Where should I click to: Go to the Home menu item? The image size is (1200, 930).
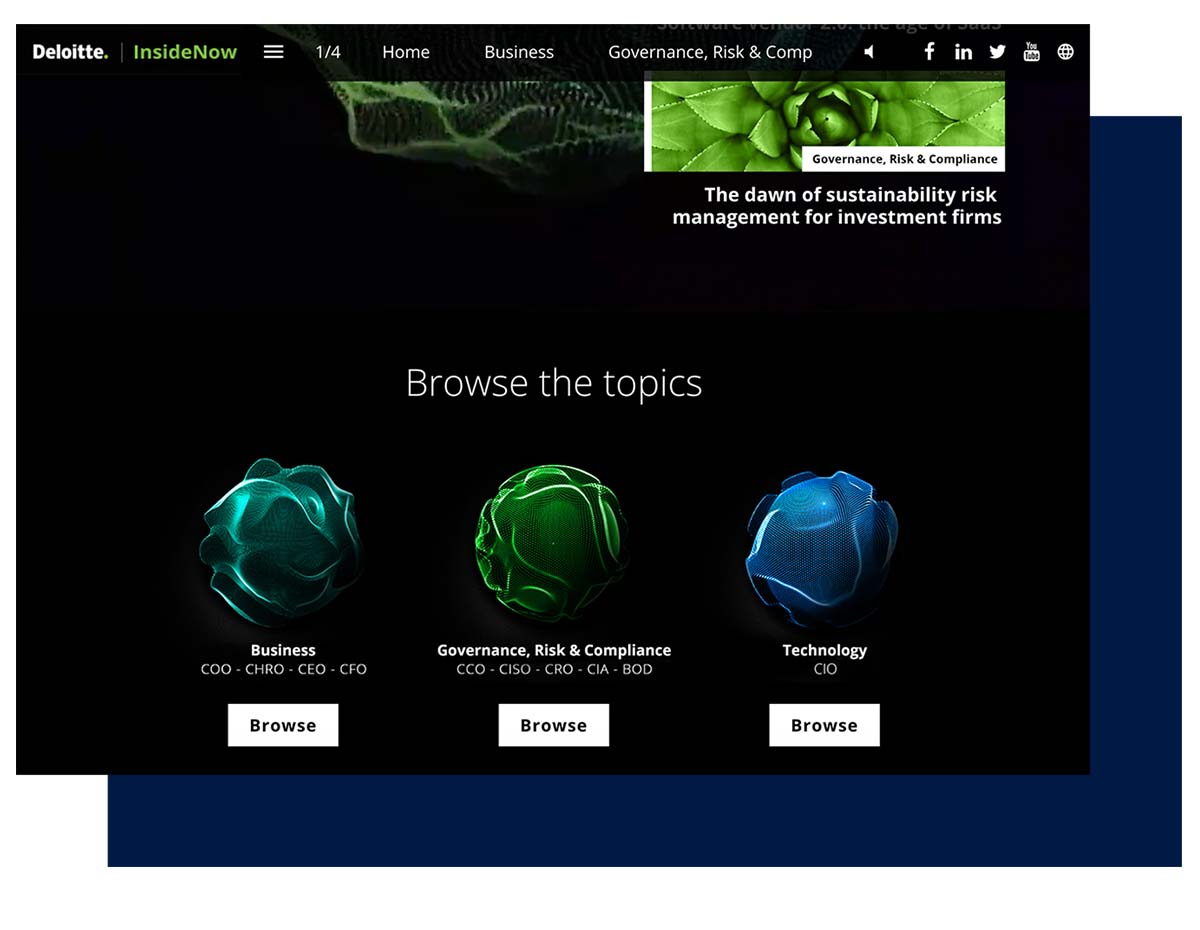tap(405, 52)
